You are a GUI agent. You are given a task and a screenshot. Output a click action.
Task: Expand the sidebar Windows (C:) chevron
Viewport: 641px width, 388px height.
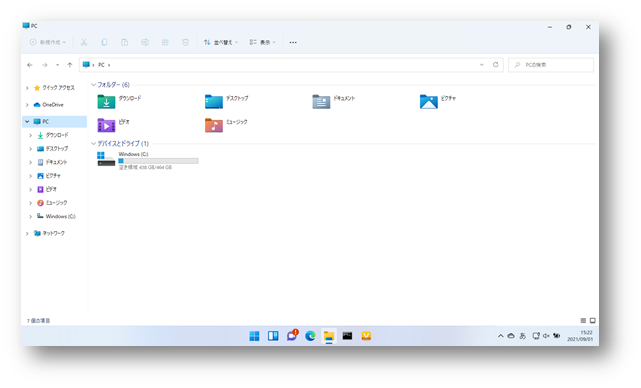click(31, 216)
